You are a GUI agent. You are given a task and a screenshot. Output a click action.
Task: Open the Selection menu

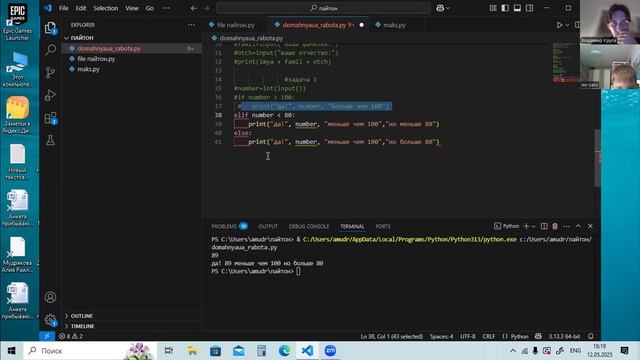tap(105, 8)
